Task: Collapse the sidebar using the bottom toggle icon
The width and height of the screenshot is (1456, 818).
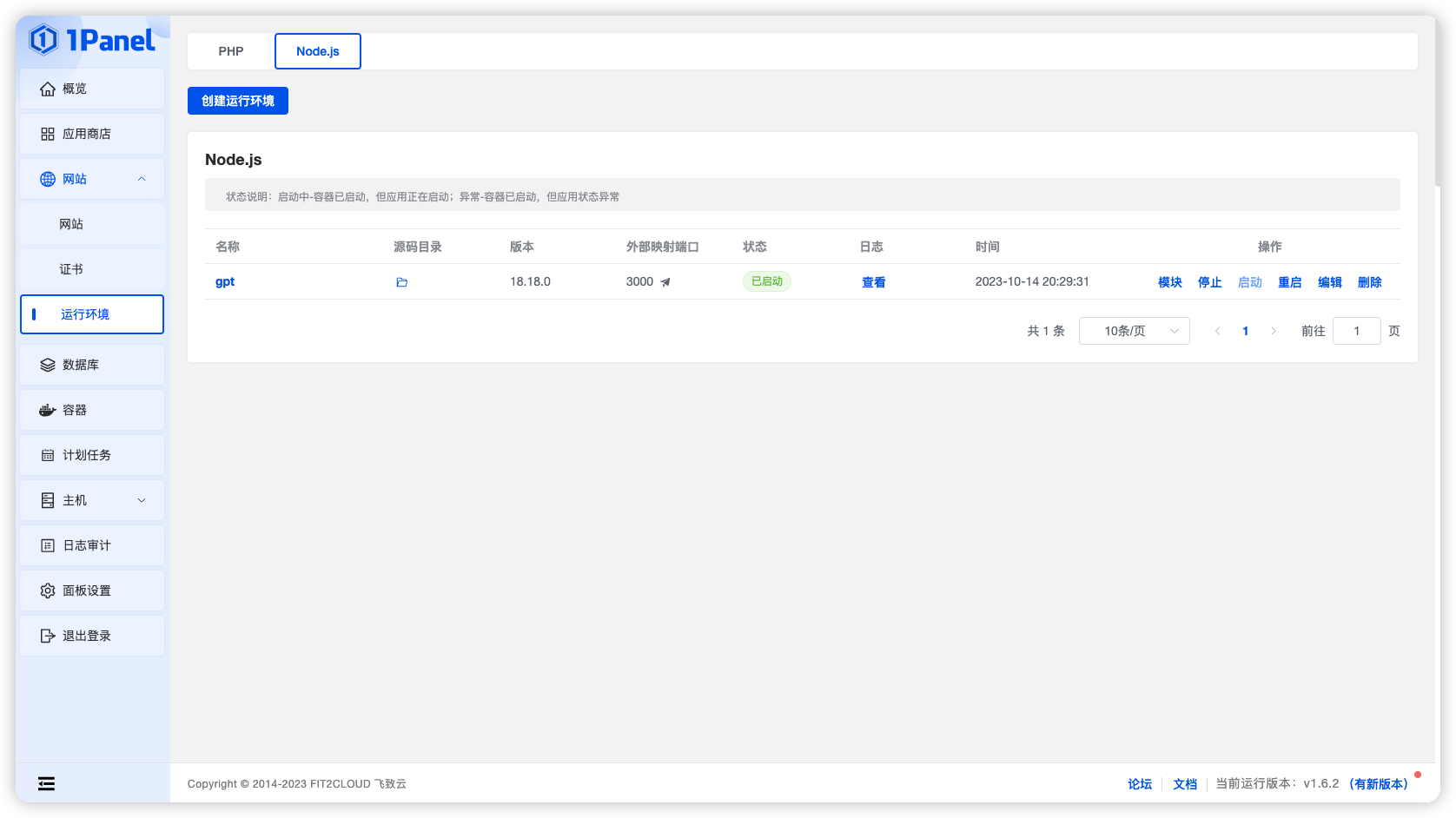Action: click(46, 783)
